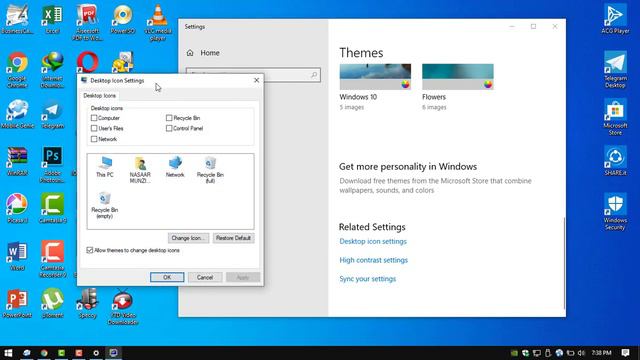Open the Desktop icon settings link
640x360 pixels.
click(373, 241)
